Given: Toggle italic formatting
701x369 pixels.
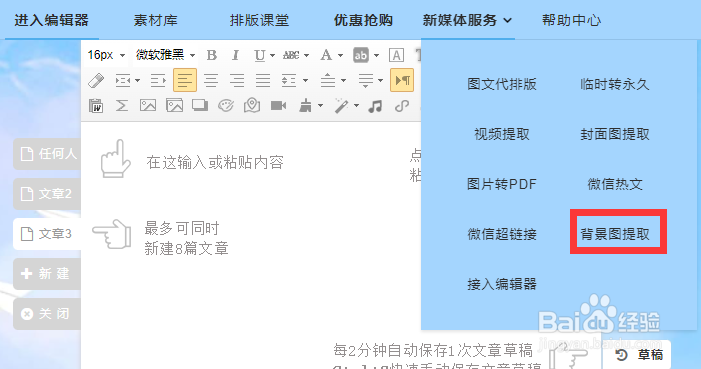Looking at the screenshot, I should [235, 55].
